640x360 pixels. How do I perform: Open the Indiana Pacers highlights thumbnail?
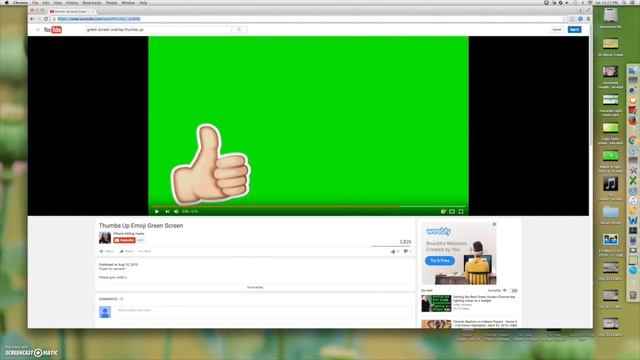pos(436,324)
